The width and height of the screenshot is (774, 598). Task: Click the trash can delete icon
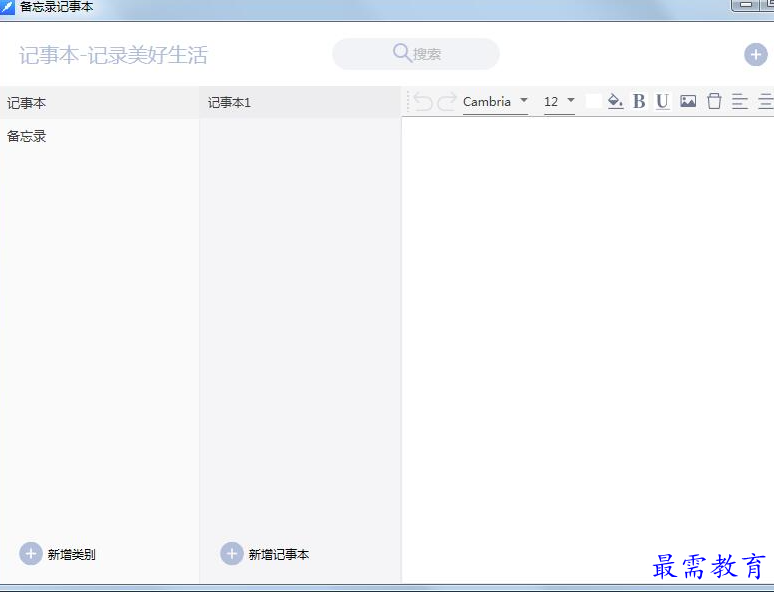pyautogui.click(x=714, y=101)
